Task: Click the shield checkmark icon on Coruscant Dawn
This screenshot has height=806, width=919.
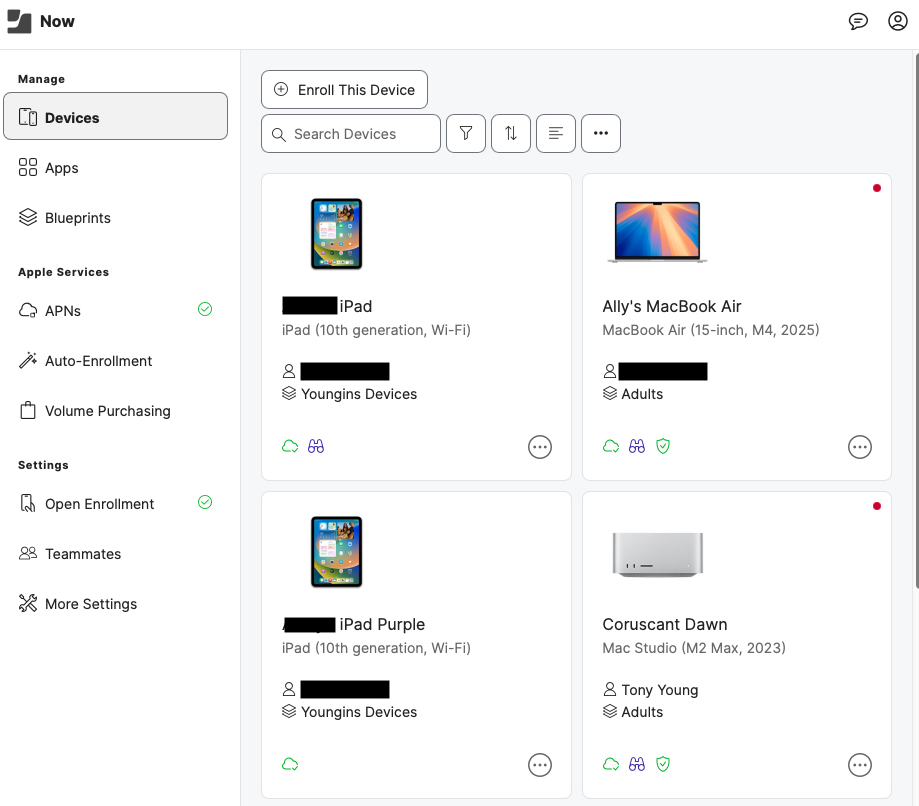Action: [x=663, y=764]
